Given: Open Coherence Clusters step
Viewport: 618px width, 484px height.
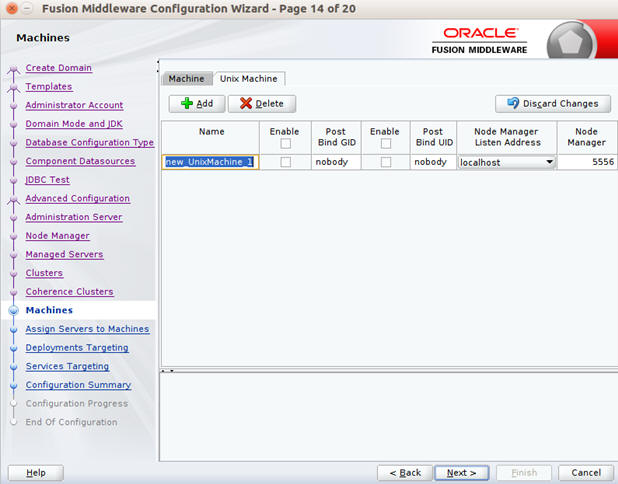Looking at the screenshot, I should (x=70, y=292).
